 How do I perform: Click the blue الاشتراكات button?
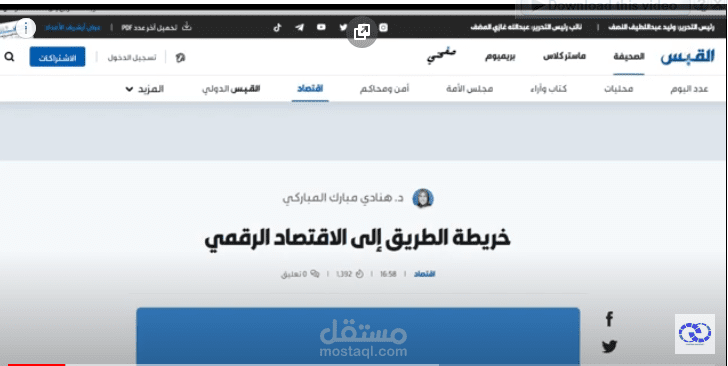click(58, 57)
